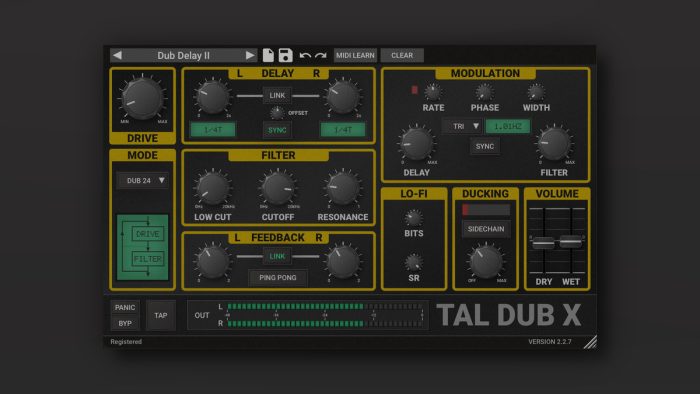Click the modulation DELAY amount knob
The image size is (700, 394).
pyautogui.click(x=417, y=144)
